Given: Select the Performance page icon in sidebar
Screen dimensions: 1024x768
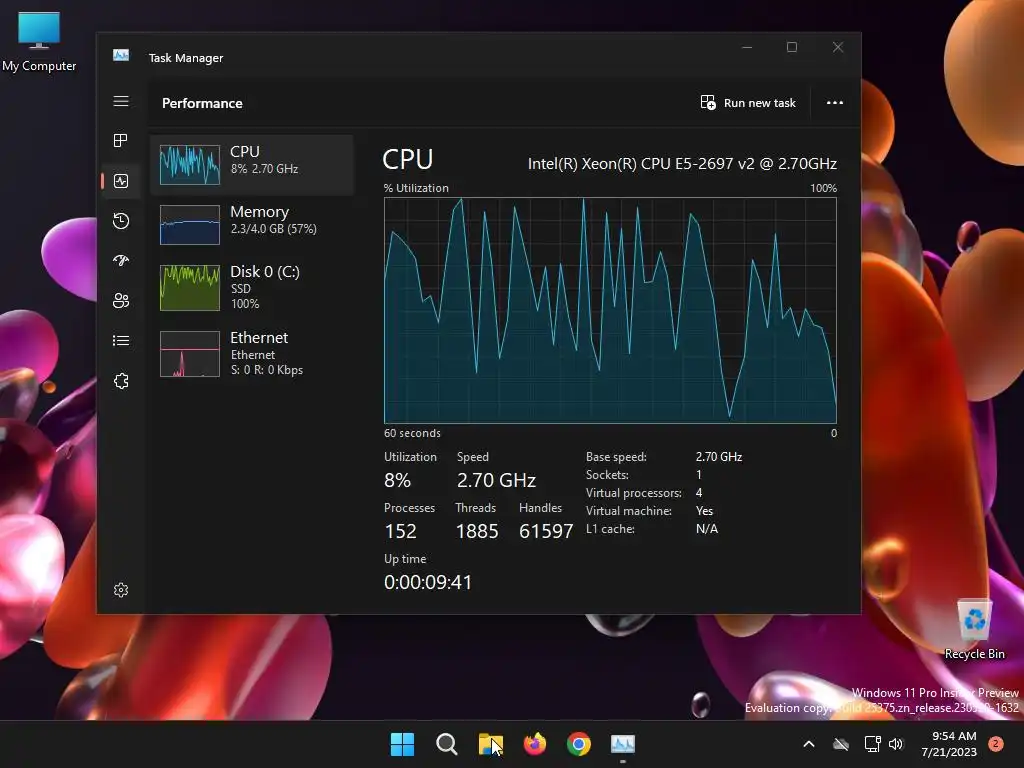Looking at the screenshot, I should tap(121, 181).
